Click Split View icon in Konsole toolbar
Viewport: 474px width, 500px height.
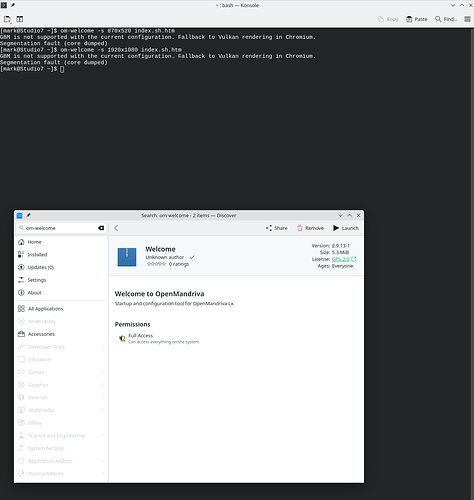point(20,19)
